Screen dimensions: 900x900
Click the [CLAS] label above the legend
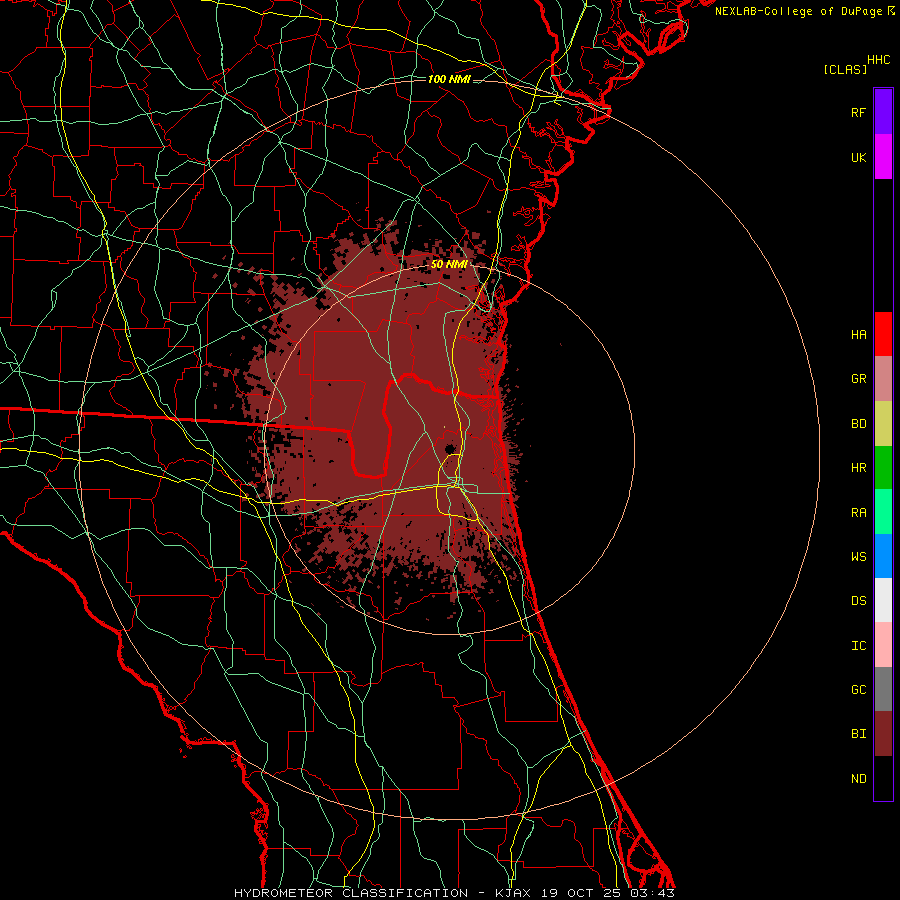pos(845,69)
